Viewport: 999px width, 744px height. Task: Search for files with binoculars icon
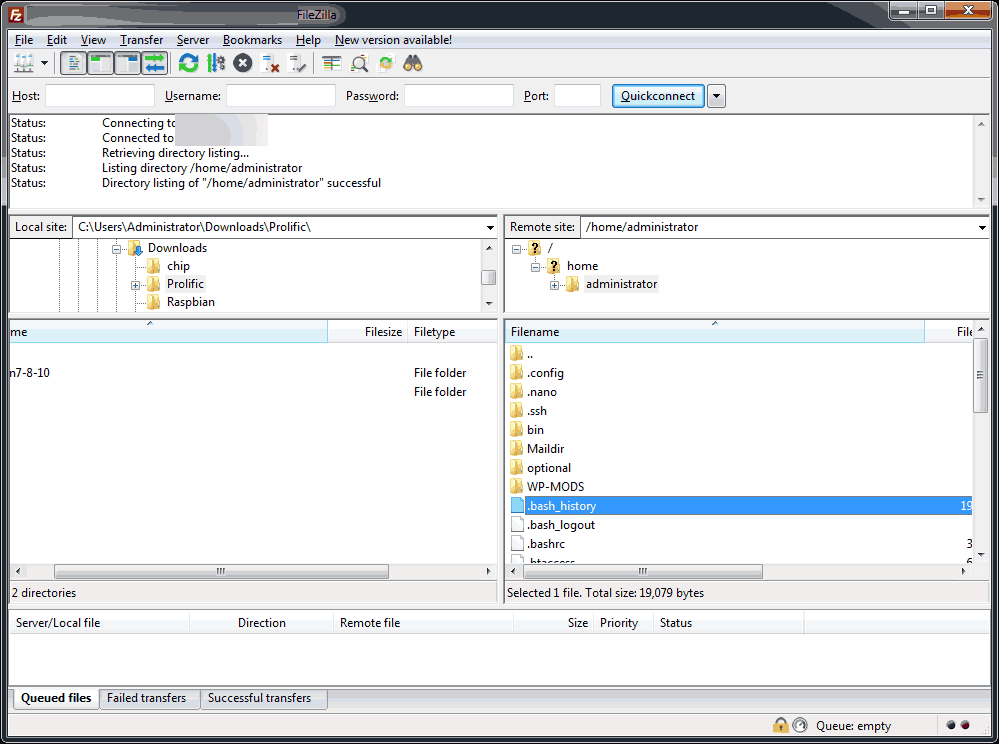[x=413, y=63]
